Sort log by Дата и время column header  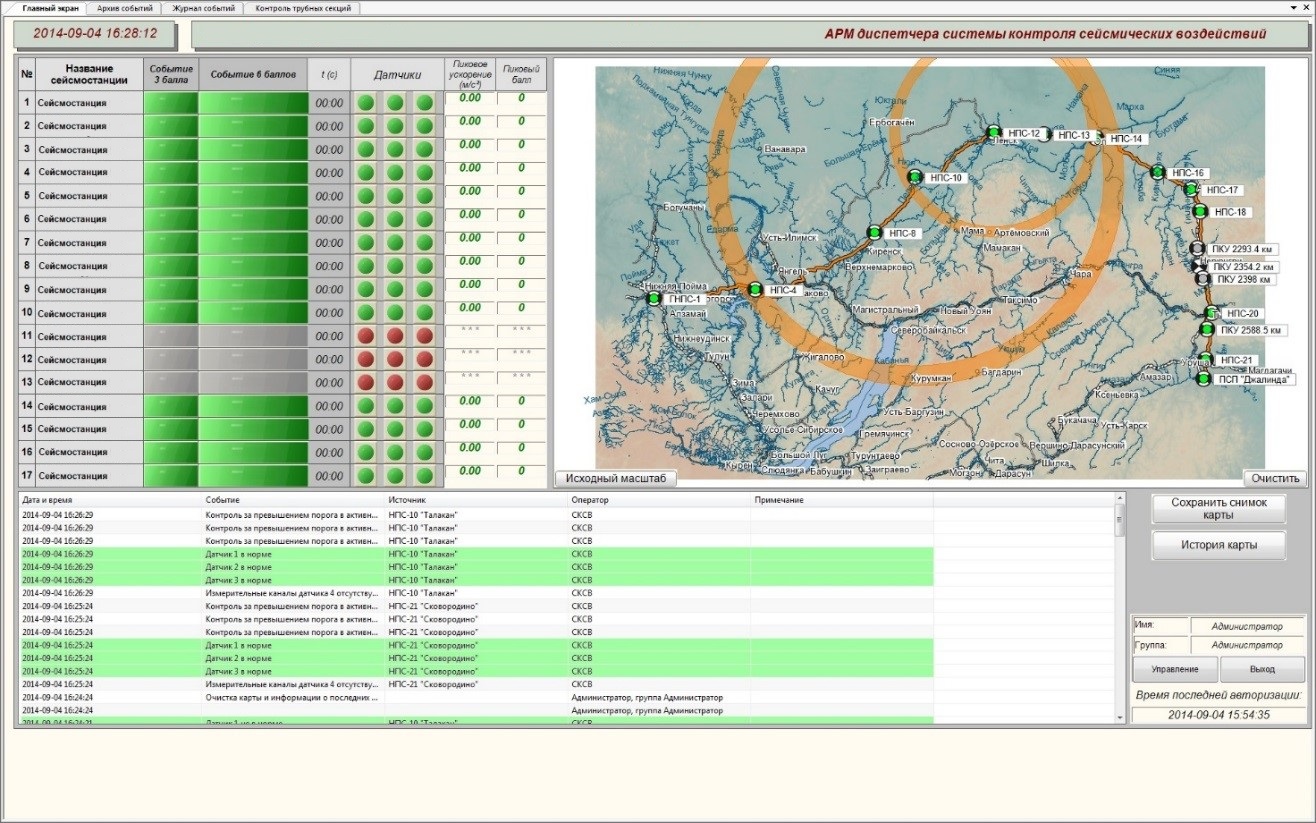[109, 499]
